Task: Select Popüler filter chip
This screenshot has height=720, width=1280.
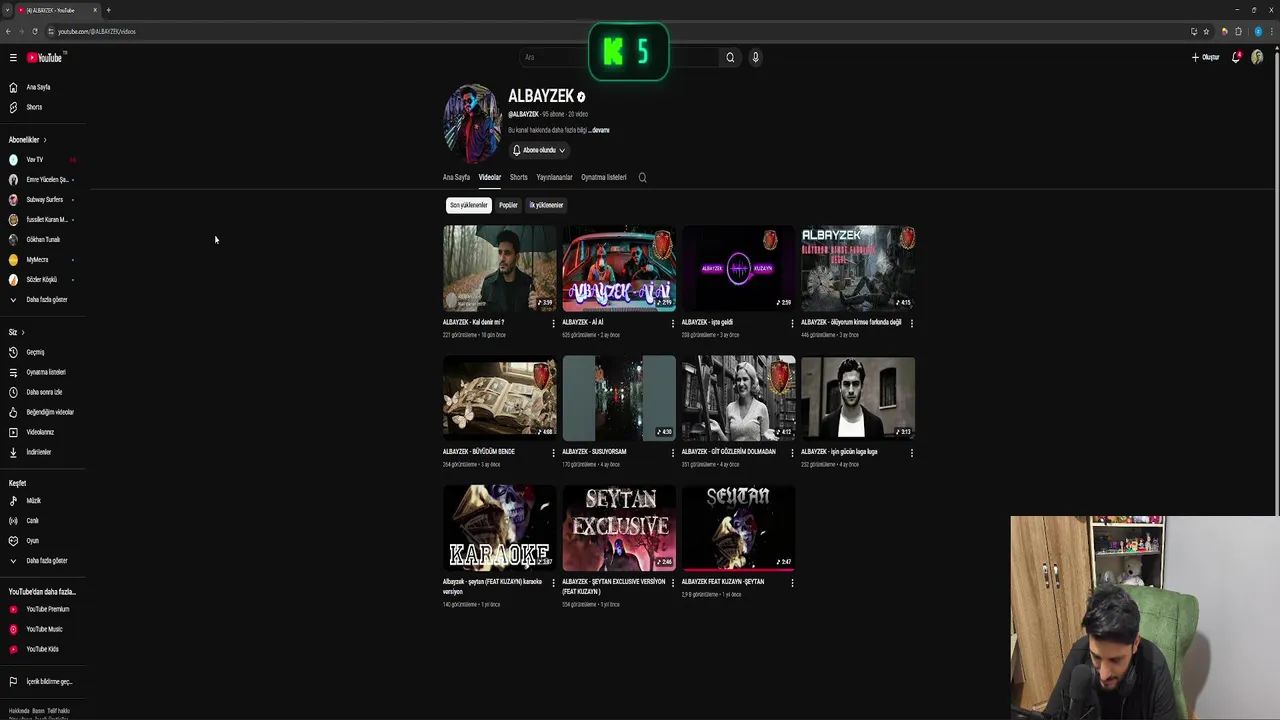Action: coord(509,205)
